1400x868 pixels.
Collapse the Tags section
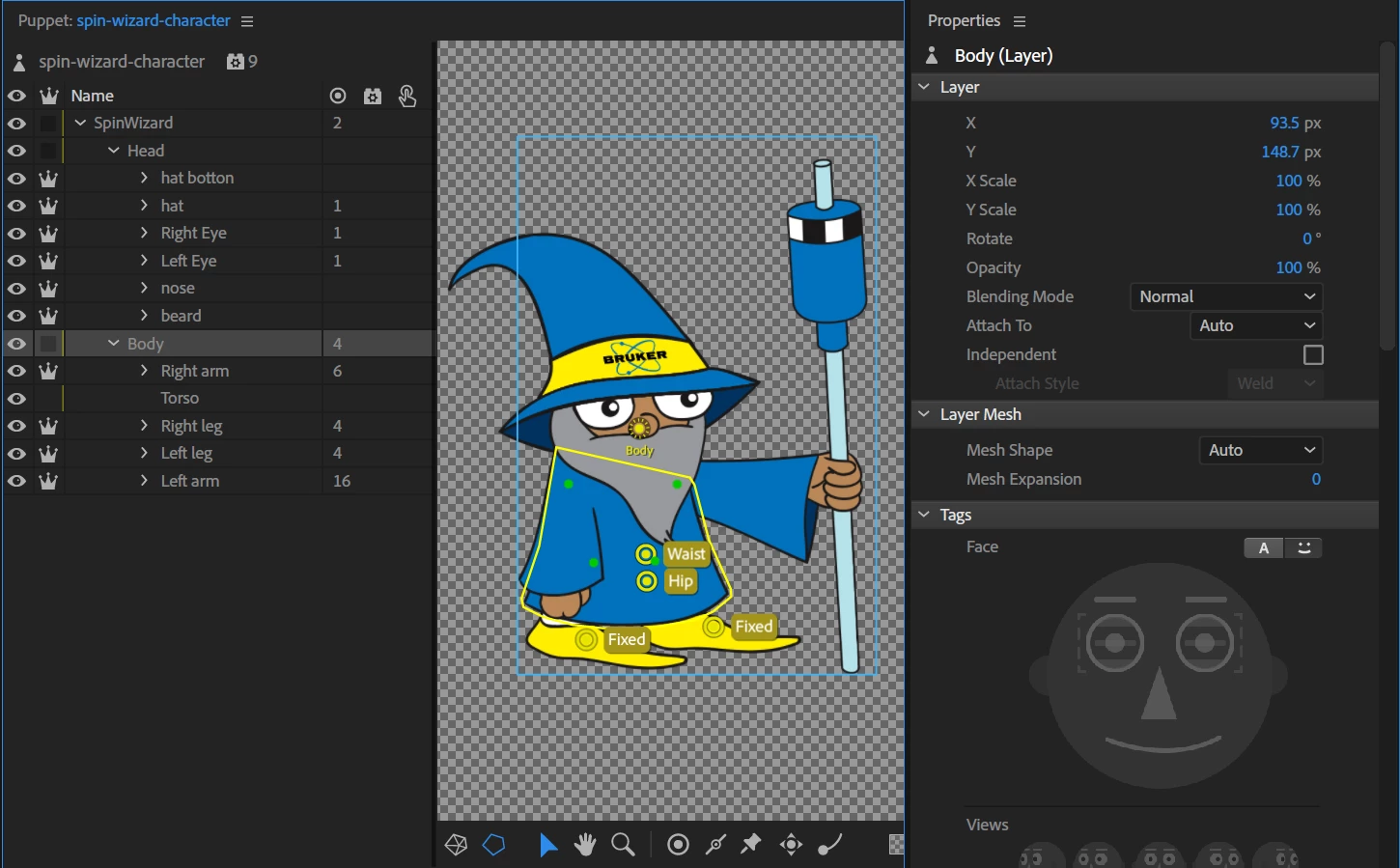924,515
